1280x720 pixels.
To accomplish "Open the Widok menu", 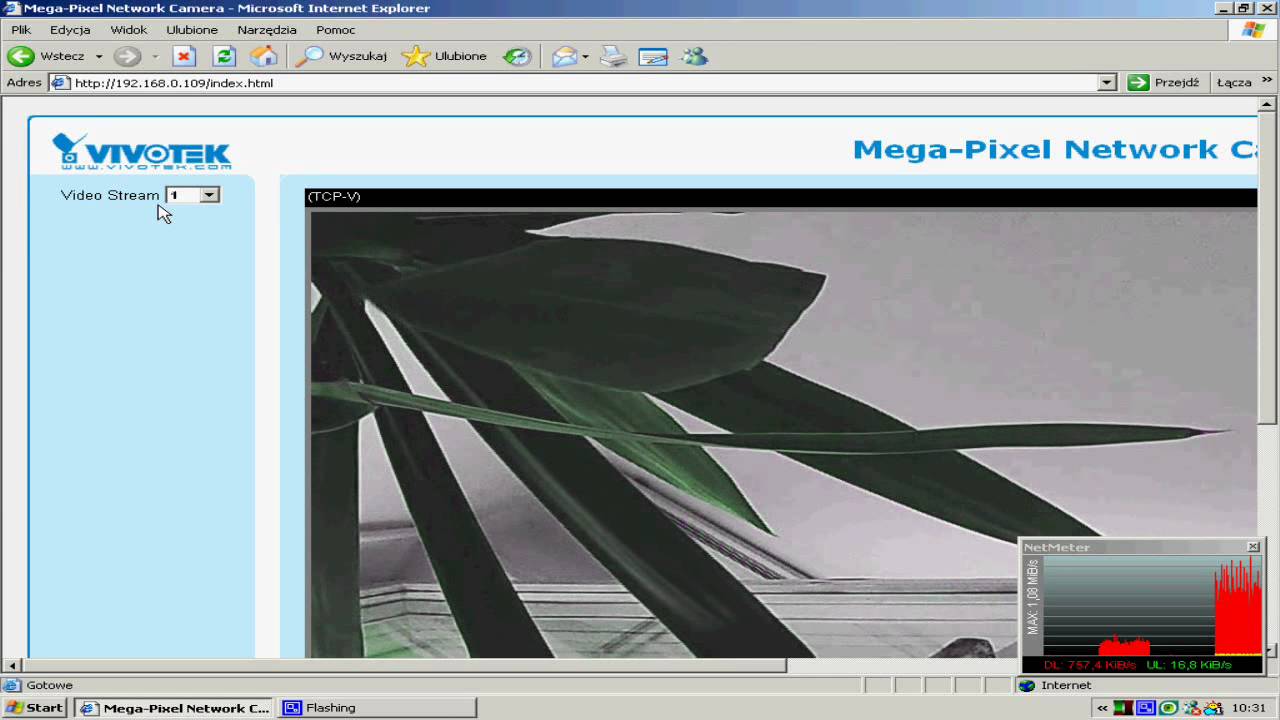I will point(129,30).
